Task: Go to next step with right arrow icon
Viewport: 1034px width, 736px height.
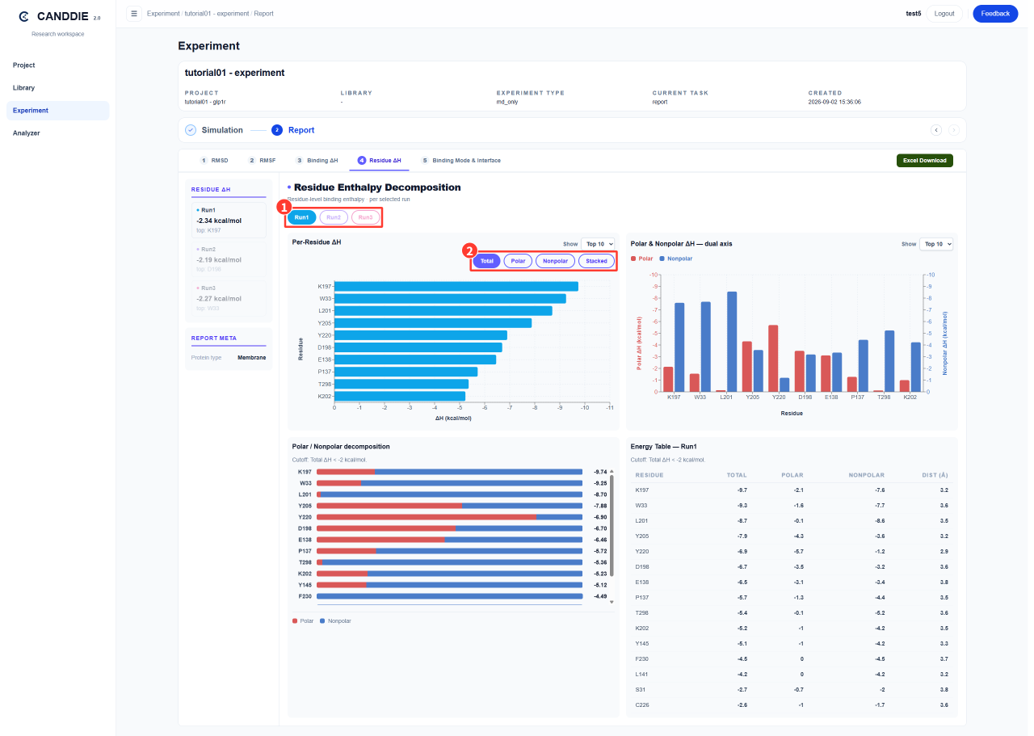Action: click(954, 130)
